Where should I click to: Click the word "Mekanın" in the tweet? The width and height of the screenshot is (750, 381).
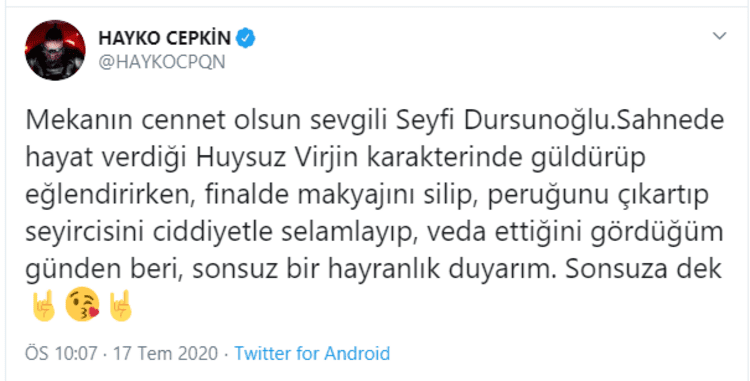coord(80,121)
